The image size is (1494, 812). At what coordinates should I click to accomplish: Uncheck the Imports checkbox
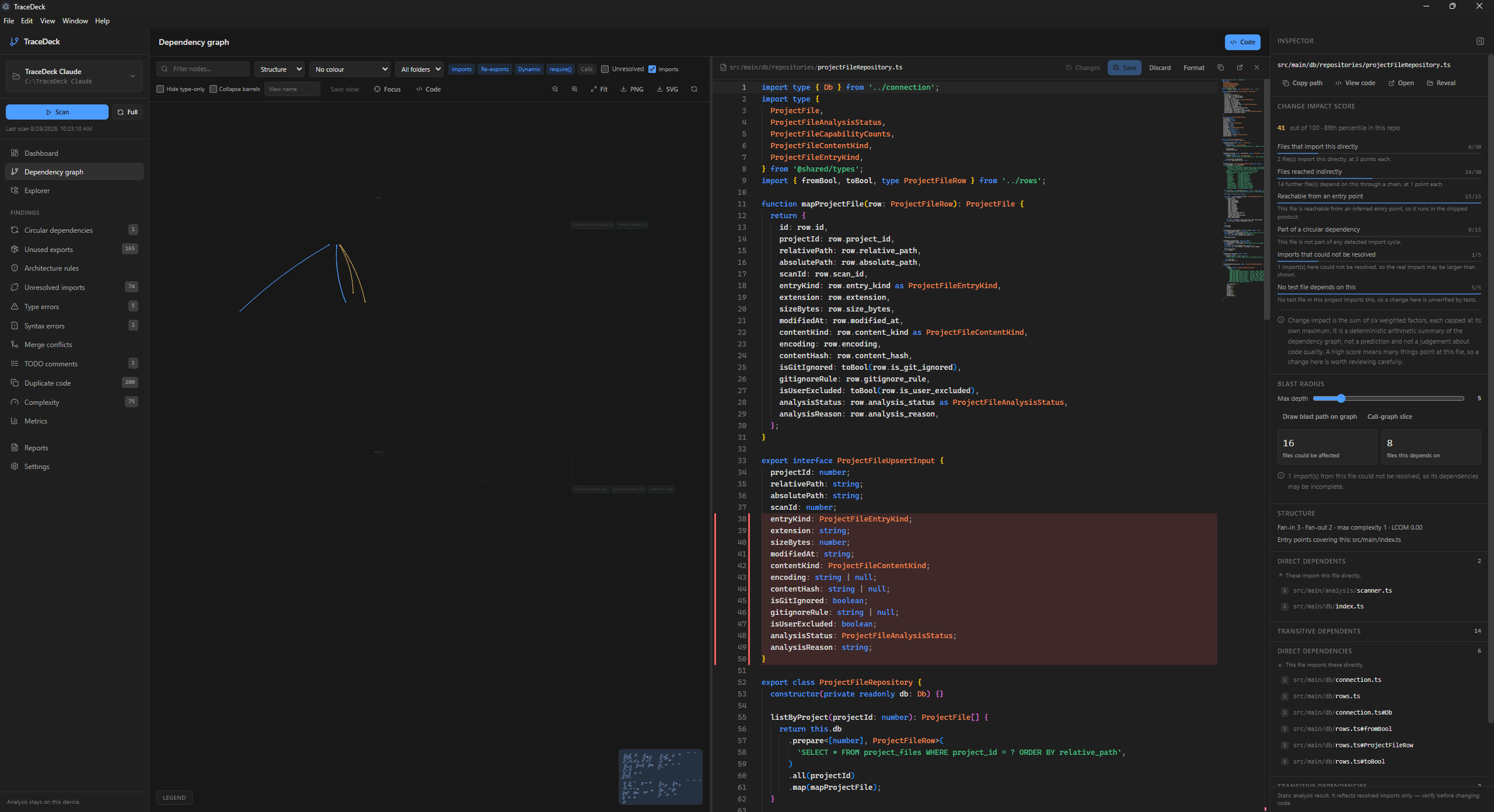652,69
